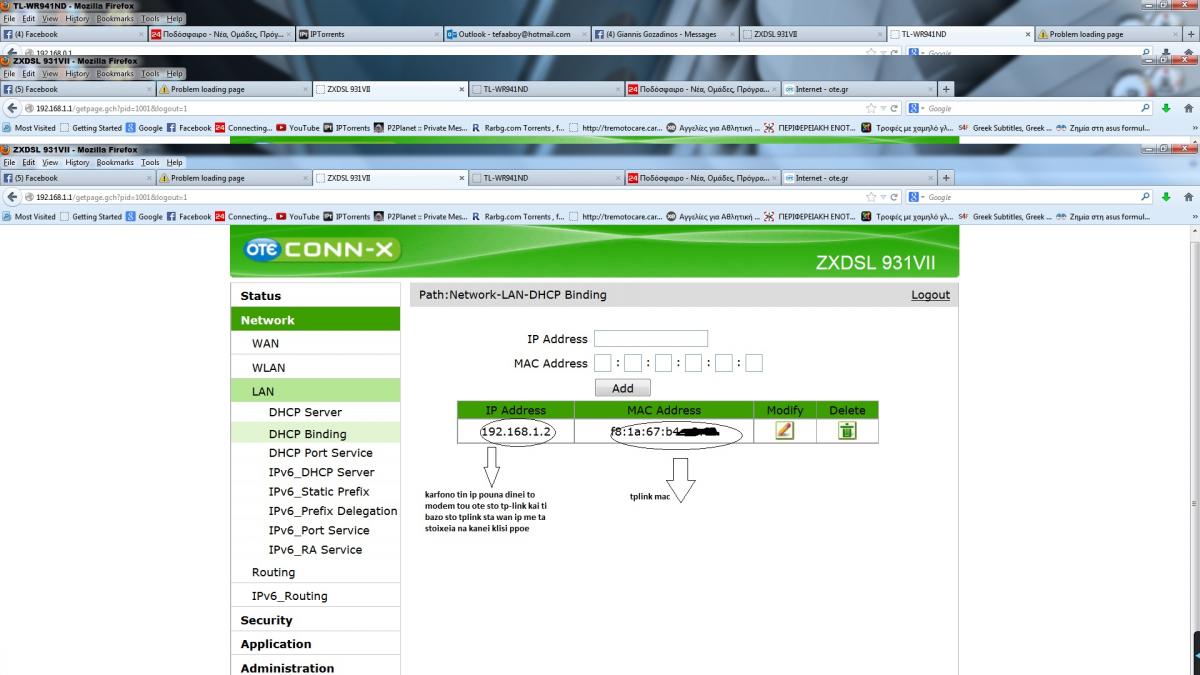The width and height of the screenshot is (1200, 675).
Task: Switch to Internet - ote.gr tab in the frontmost window
Action: 858,178
